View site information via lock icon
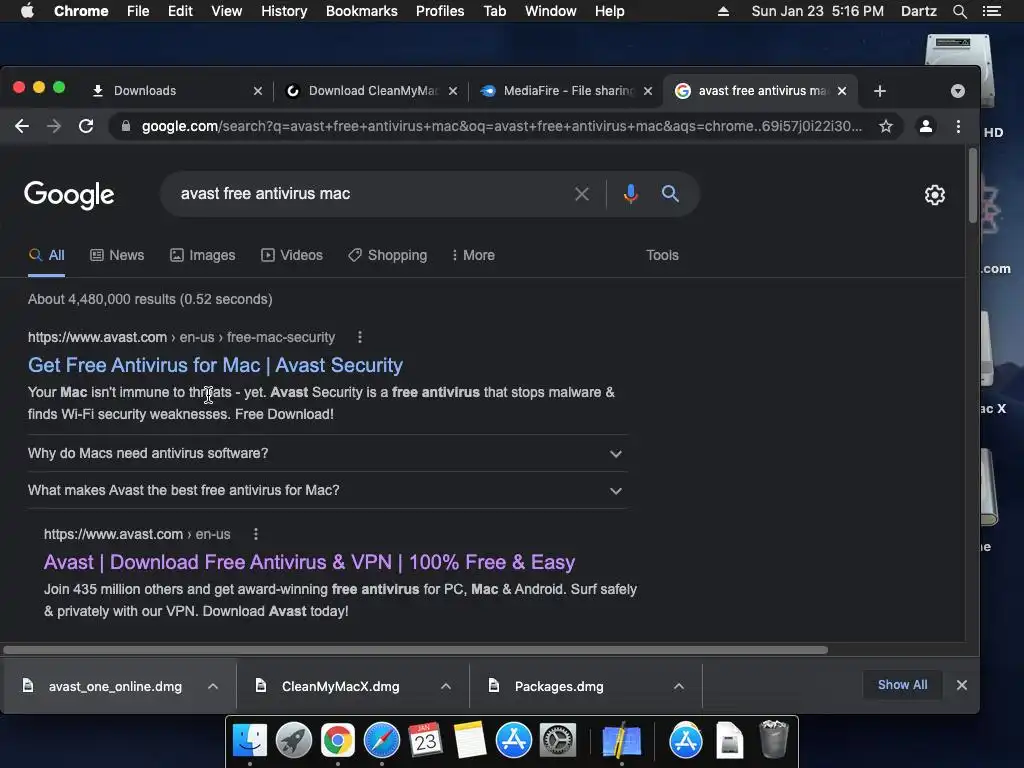Screen dimensions: 1024x768 (x=125, y=126)
